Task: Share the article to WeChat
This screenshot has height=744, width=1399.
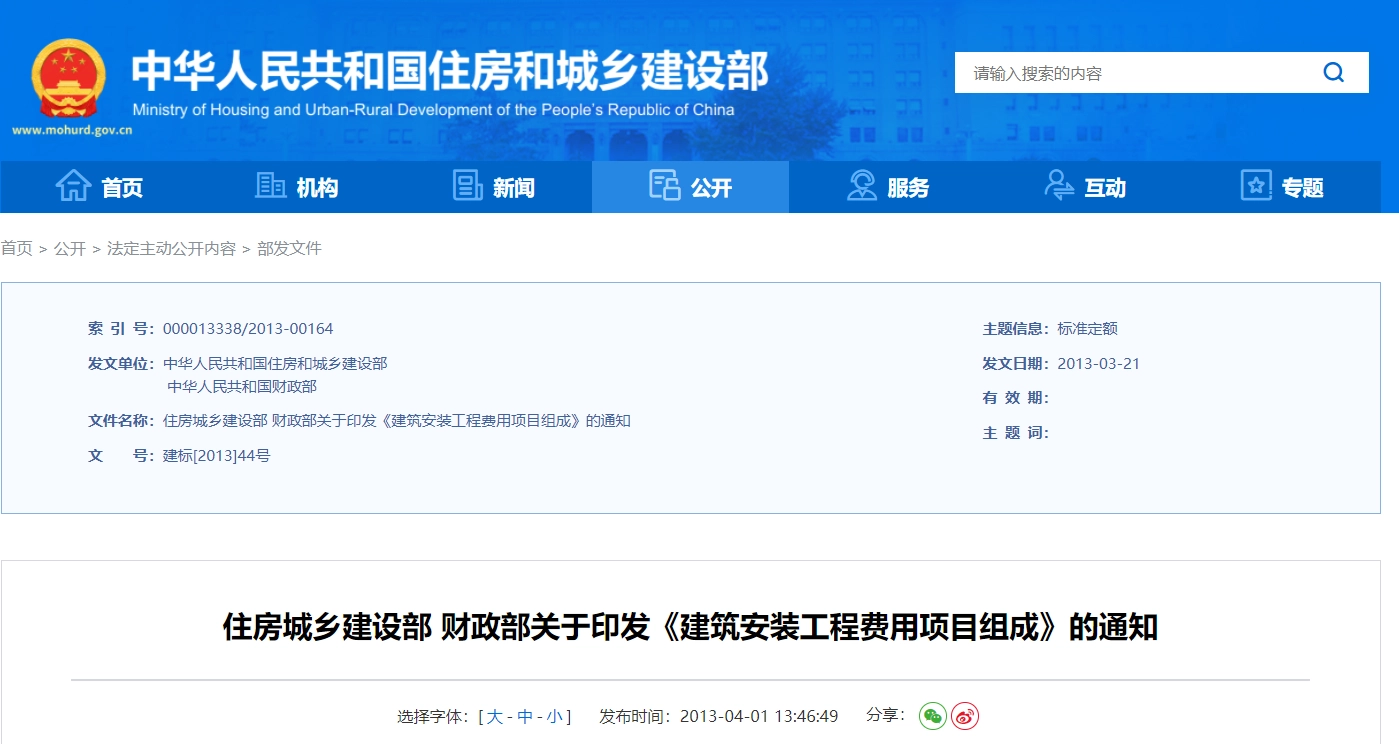Action: [x=932, y=716]
